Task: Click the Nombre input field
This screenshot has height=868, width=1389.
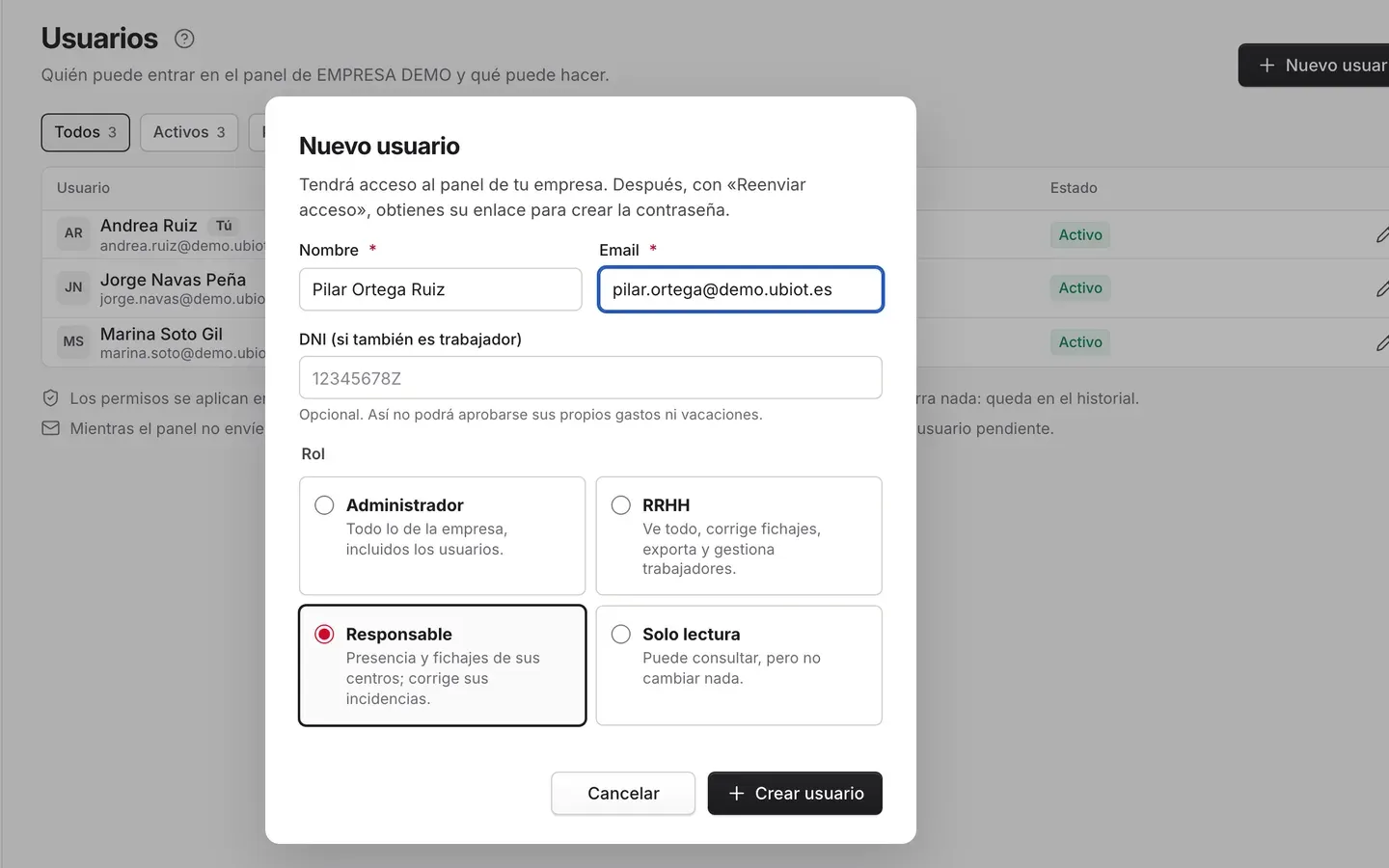Action: point(441,289)
